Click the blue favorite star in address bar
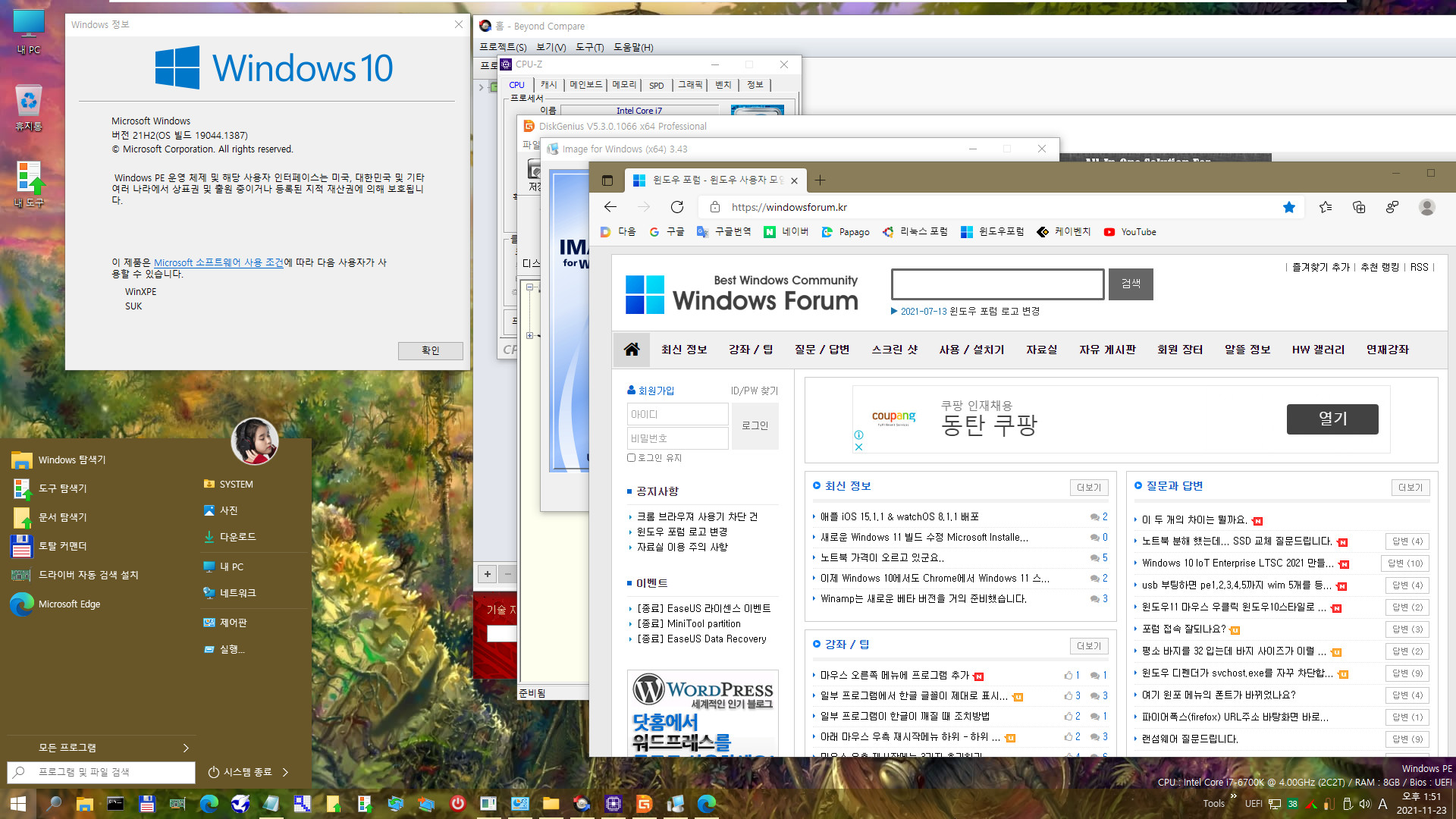 [1288, 207]
